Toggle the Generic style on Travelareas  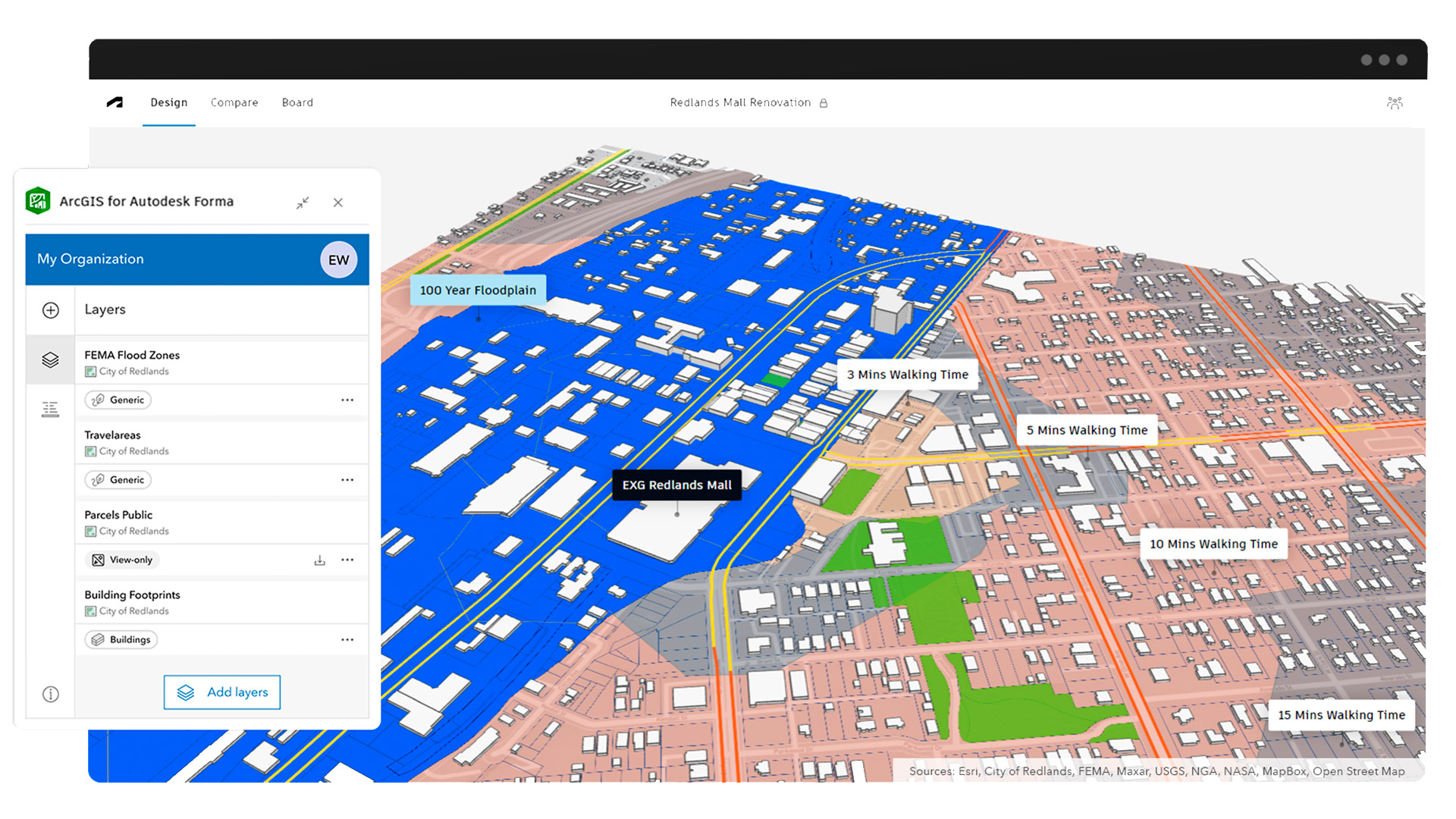point(118,479)
